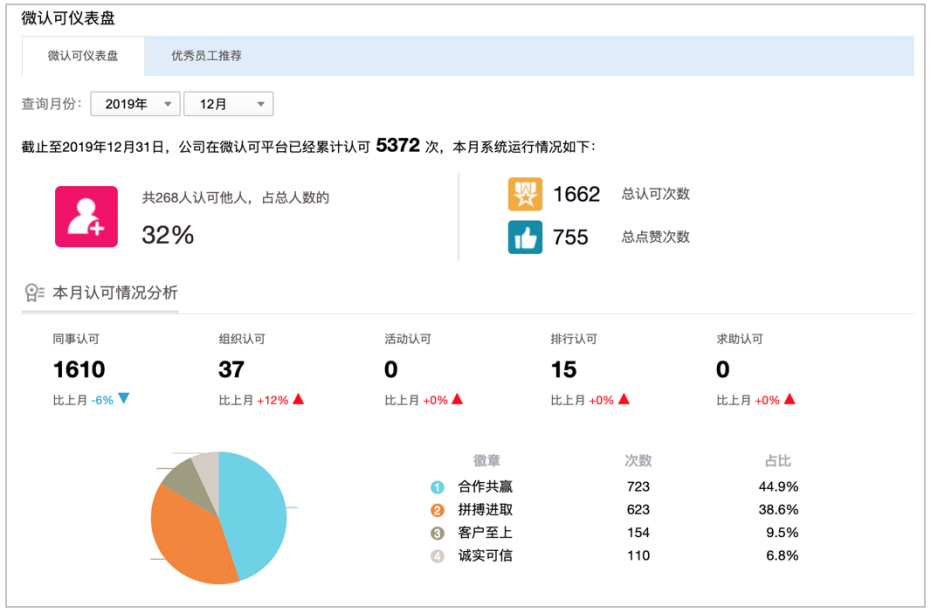This screenshot has width=931, height=613.
Task: Click the red up arrow under 求助认可
Action: click(789, 399)
